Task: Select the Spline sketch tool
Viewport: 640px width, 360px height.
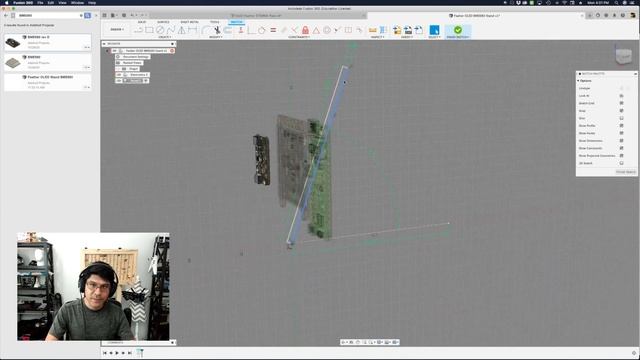Action: tap(171, 30)
